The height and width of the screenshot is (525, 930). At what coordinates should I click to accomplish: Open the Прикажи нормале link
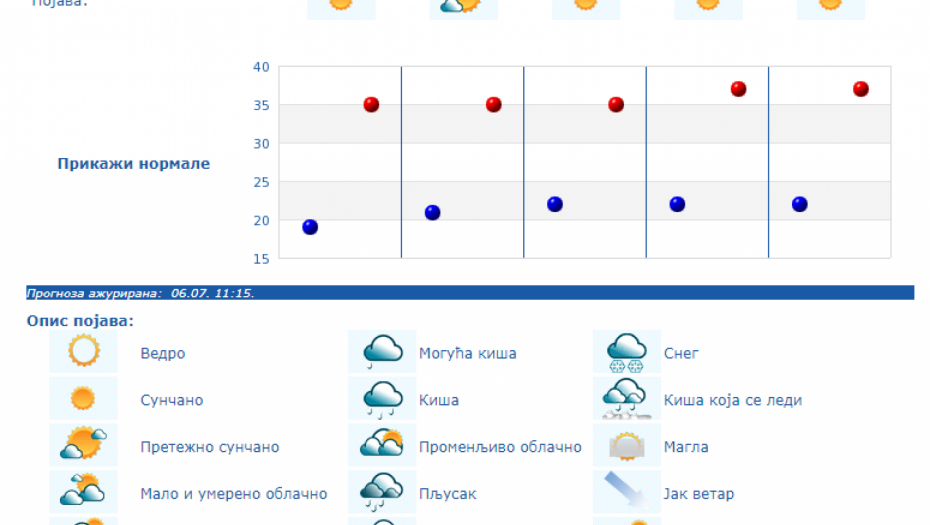pos(134,164)
